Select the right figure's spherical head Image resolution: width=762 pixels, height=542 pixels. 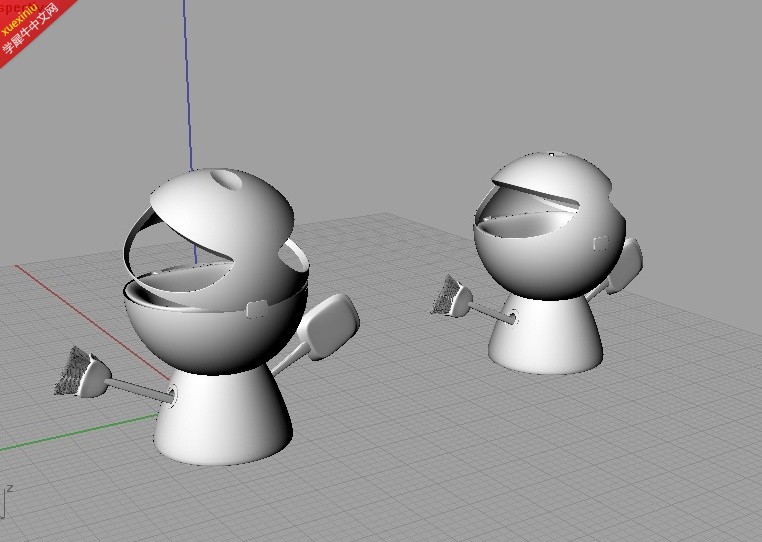(550, 226)
